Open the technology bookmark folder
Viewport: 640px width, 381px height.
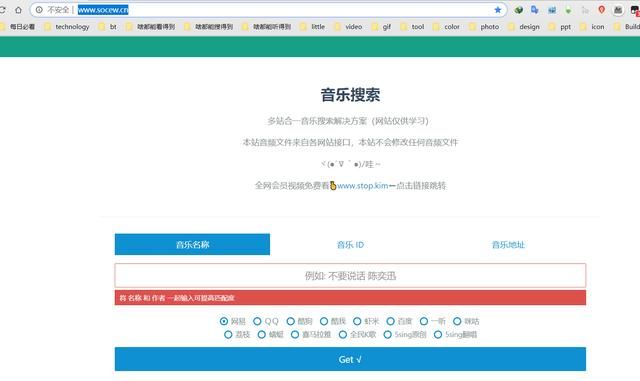point(67,27)
